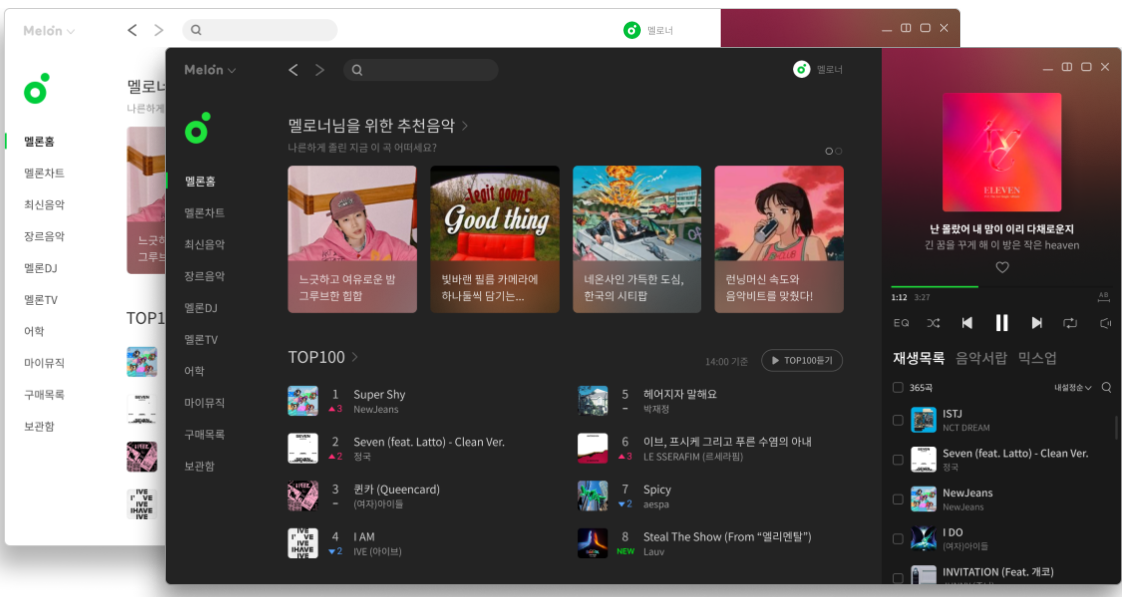Check I DO playlist row checkbox
The image size is (1129, 597).
(898, 539)
